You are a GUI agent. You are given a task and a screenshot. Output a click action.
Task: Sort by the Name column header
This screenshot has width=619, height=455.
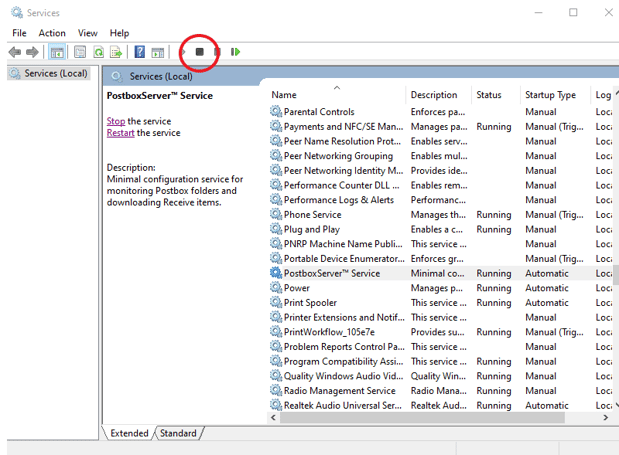(x=284, y=95)
